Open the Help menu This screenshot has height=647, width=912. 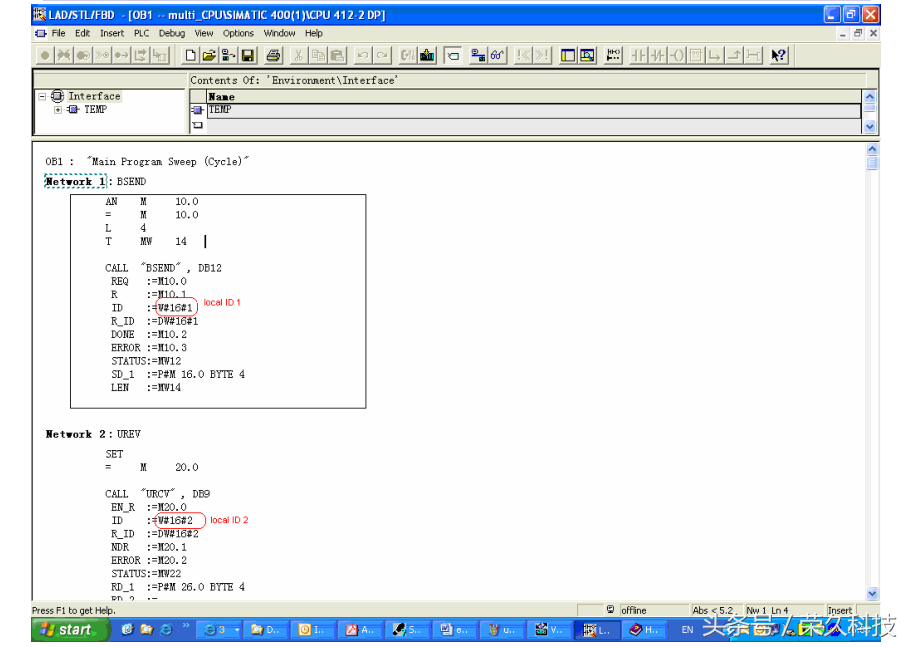click(x=314, y=33)
